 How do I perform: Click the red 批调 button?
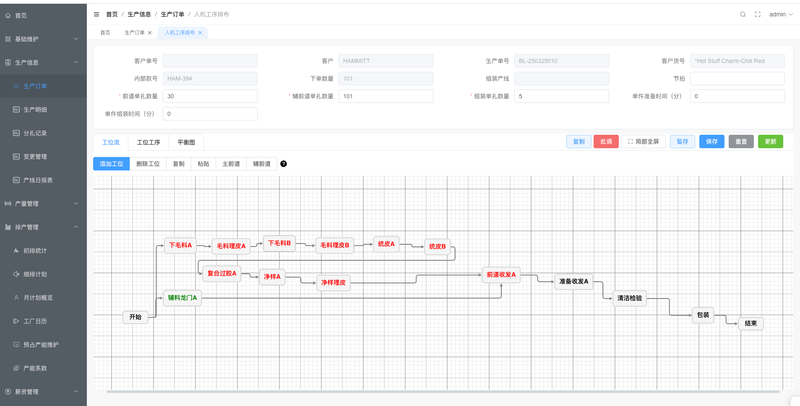[x=606, y=142]
